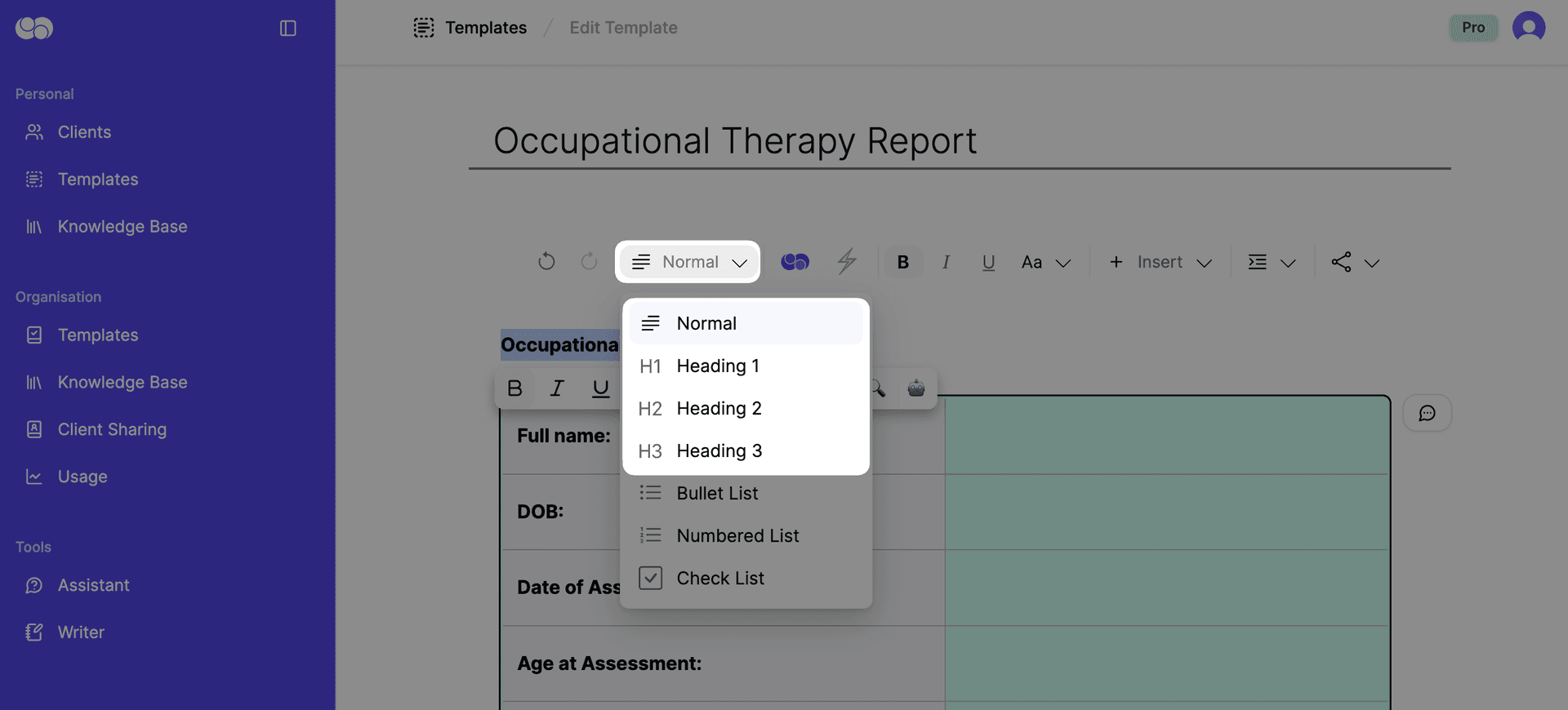Toggle italic in main toolbar
The image size is (1568, 710).
pyautogui.click(x=946, y=262)
